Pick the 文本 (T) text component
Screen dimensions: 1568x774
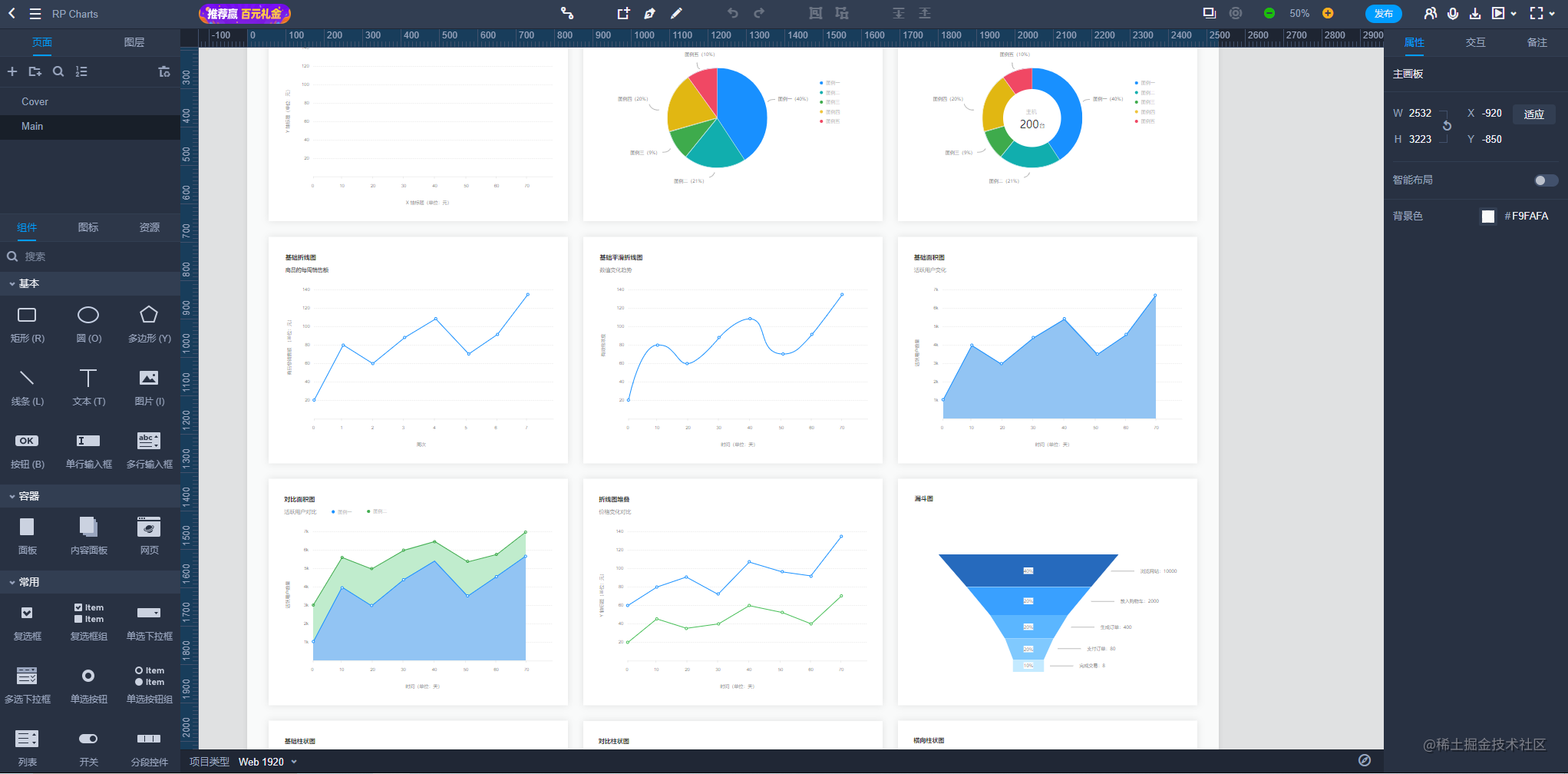pos(89,386)
